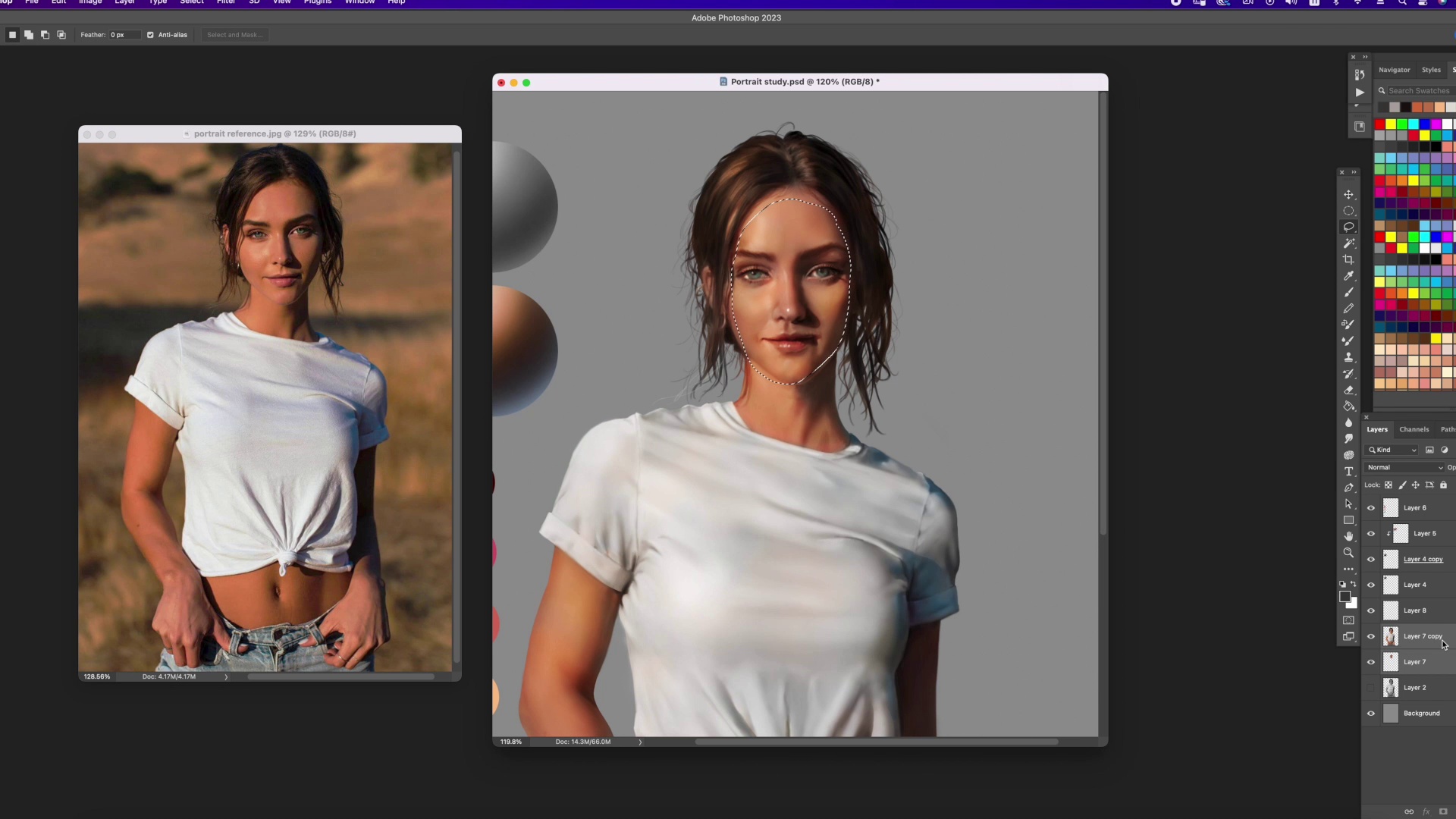
Task: Click the Select and Mask button
Action: click(234, 35)
